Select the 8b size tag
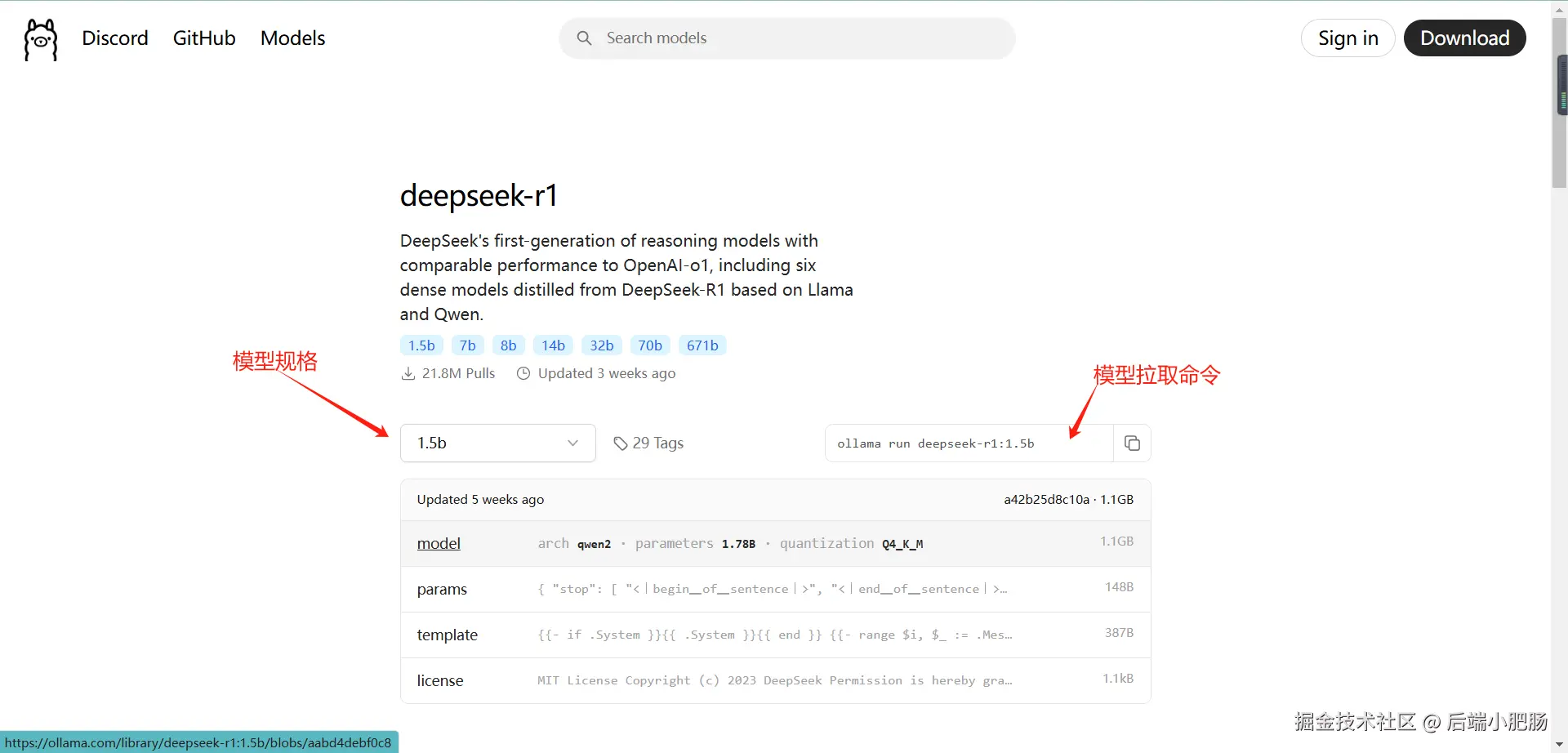 point(509,345)
